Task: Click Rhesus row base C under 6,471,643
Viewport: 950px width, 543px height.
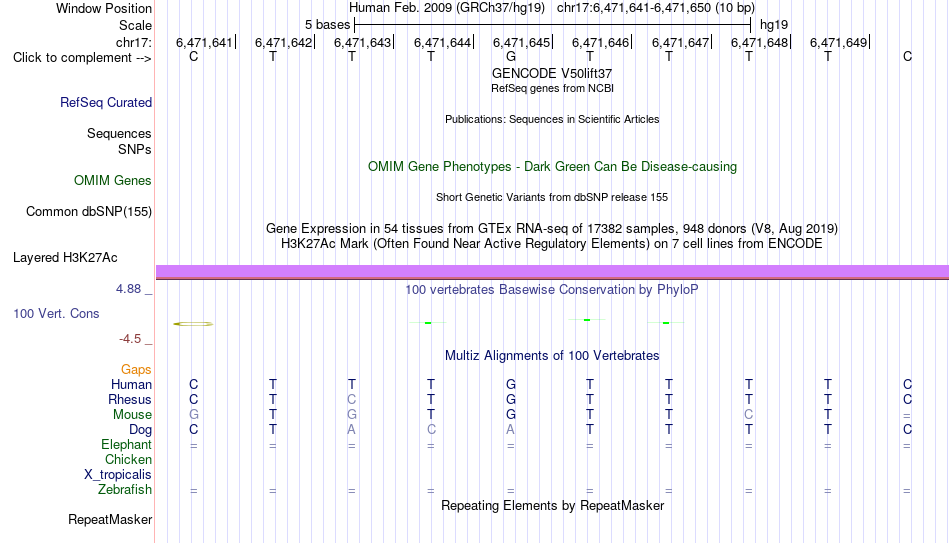Action: click(x=351, y=399)
